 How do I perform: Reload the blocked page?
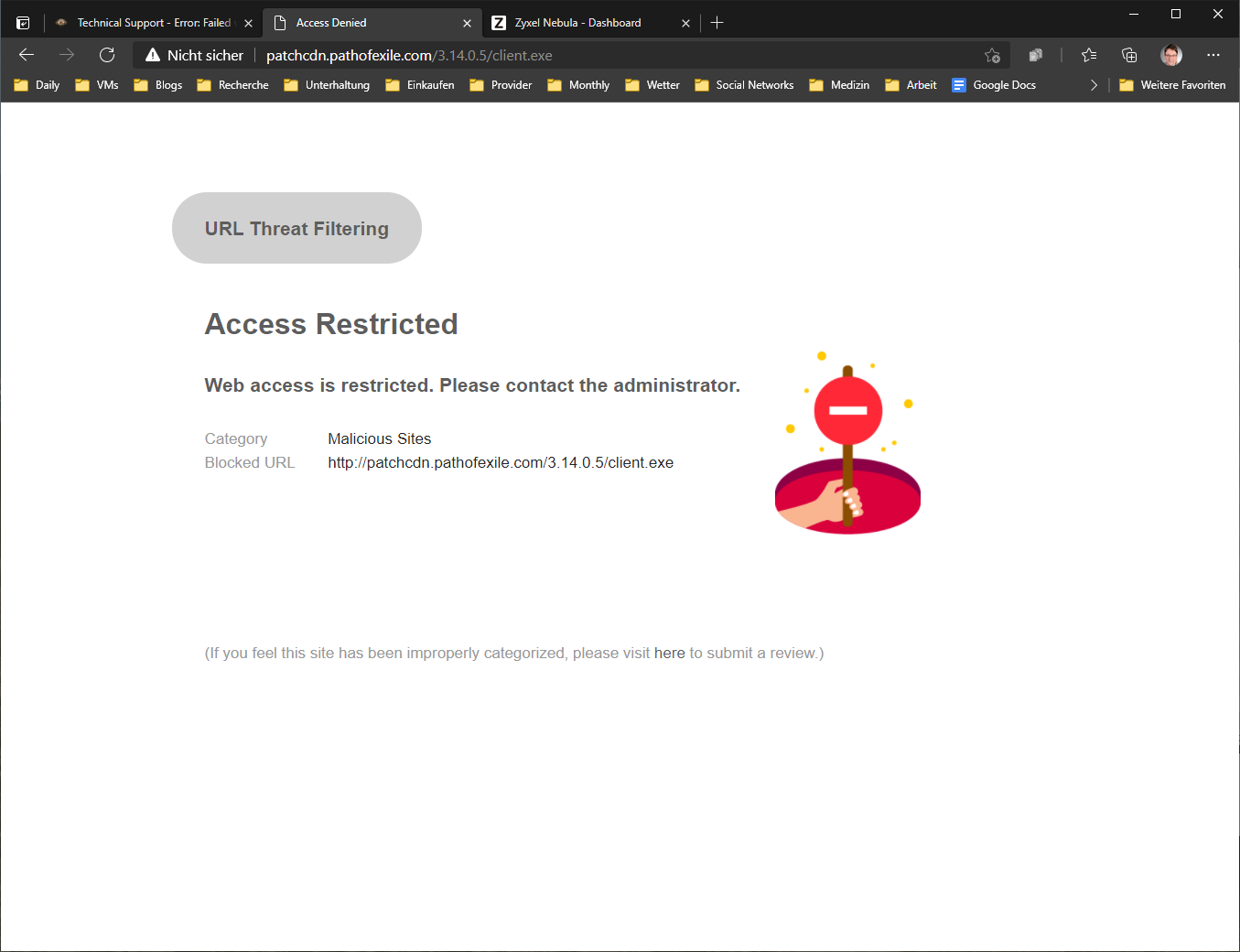tap(107, 55)
